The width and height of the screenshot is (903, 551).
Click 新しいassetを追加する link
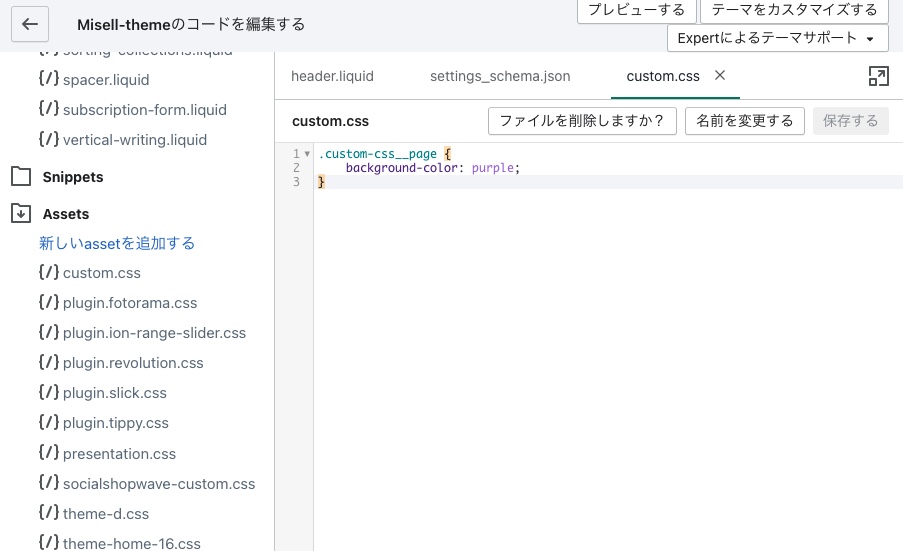click(x=117, y=244)
